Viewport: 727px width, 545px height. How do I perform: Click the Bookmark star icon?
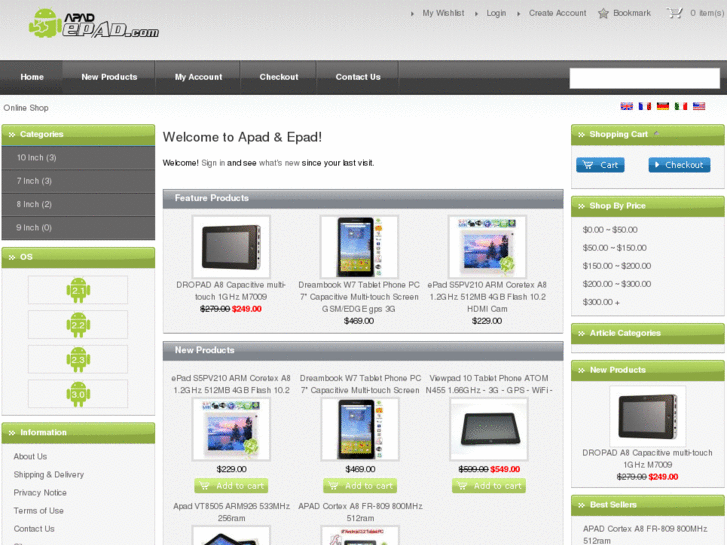click(x=603, y=13)
